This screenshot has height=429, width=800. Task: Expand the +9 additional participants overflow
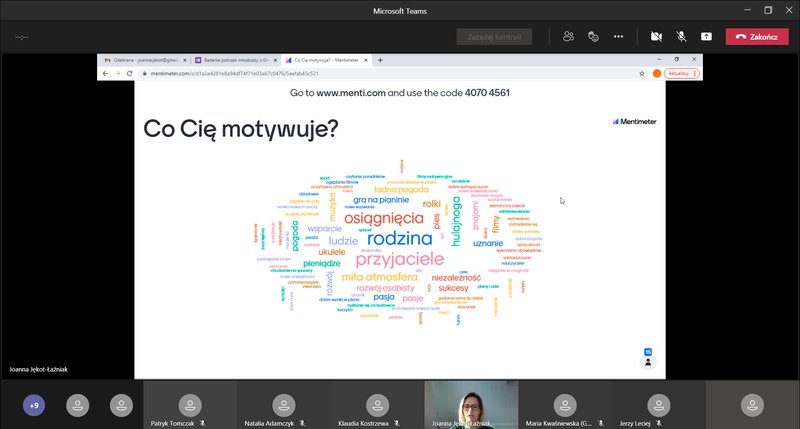[35, 405]
